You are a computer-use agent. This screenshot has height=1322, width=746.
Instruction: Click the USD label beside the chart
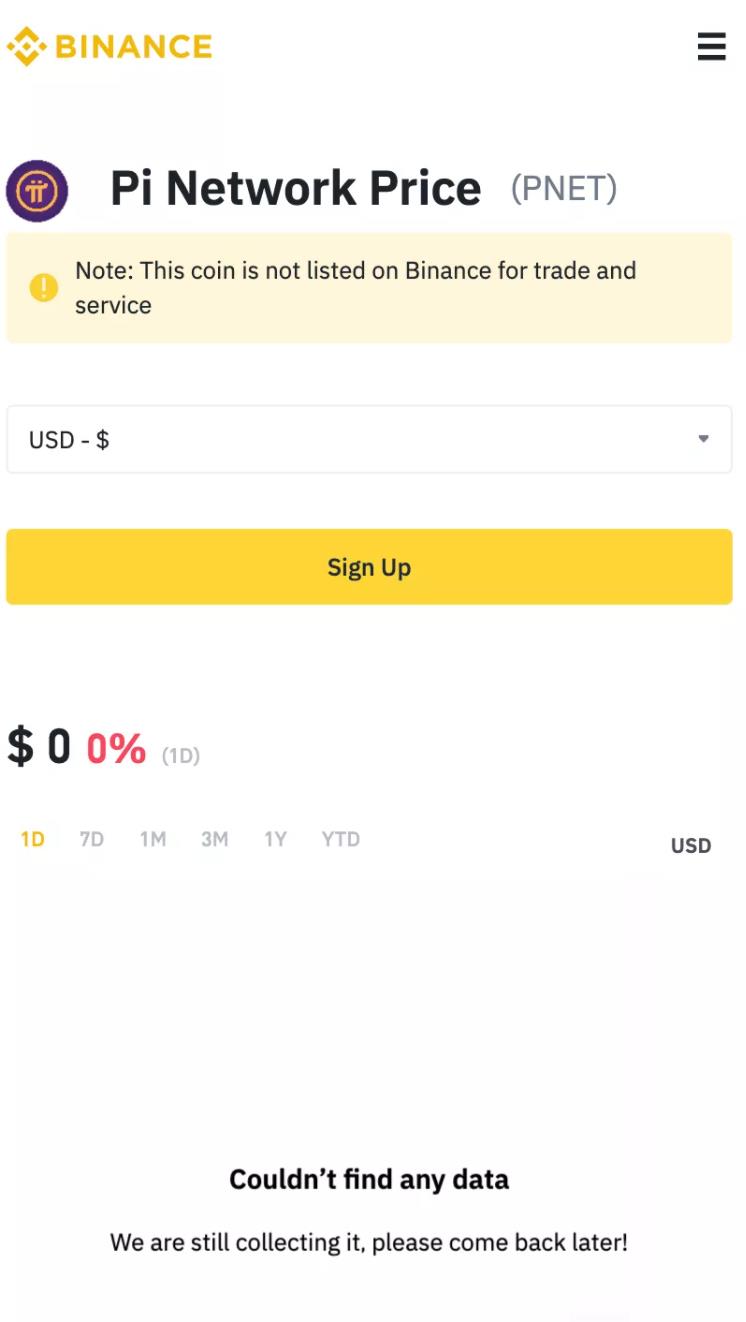pyautogui.click(x=690, y=846)
